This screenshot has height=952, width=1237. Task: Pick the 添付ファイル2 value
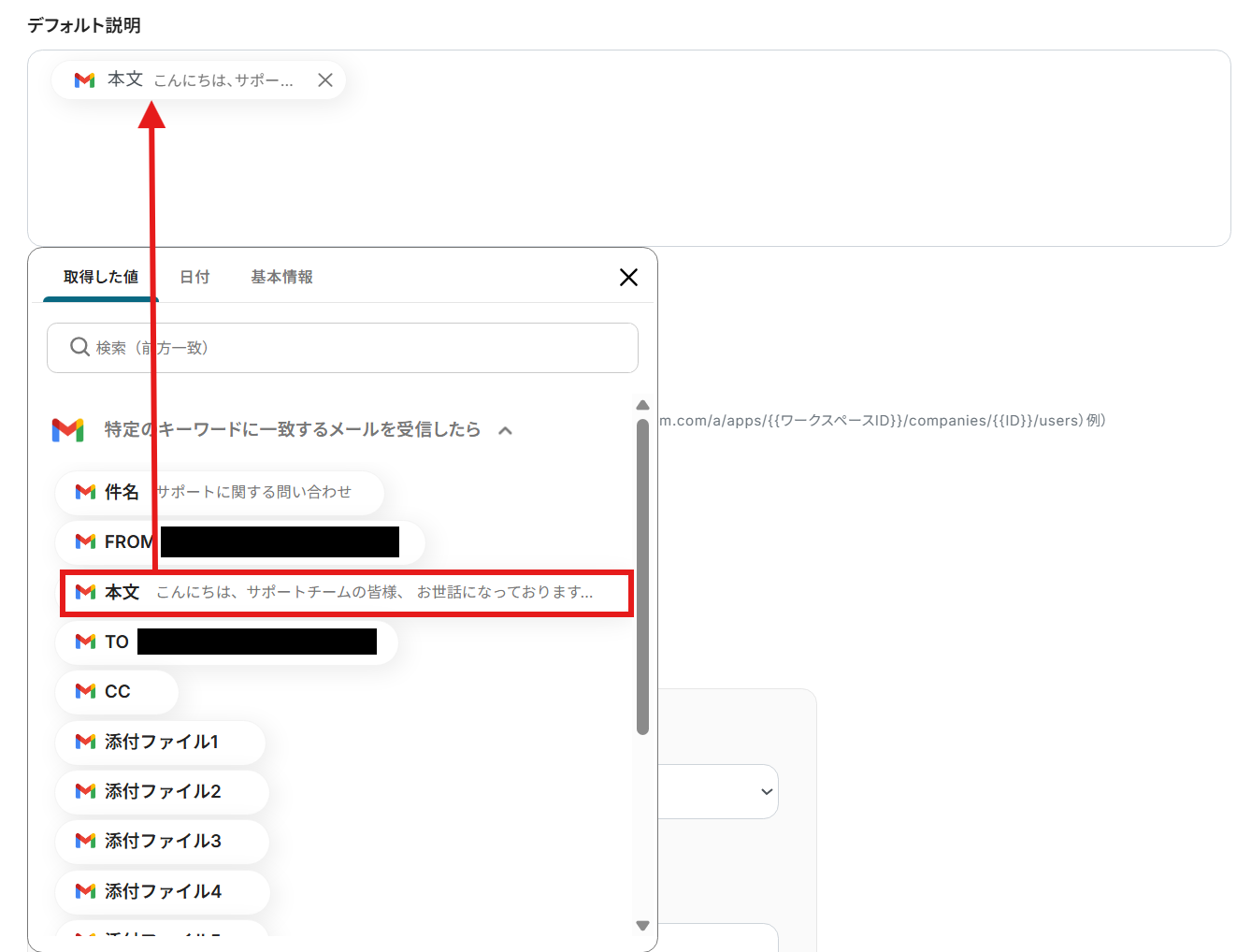tap(162, 791)
